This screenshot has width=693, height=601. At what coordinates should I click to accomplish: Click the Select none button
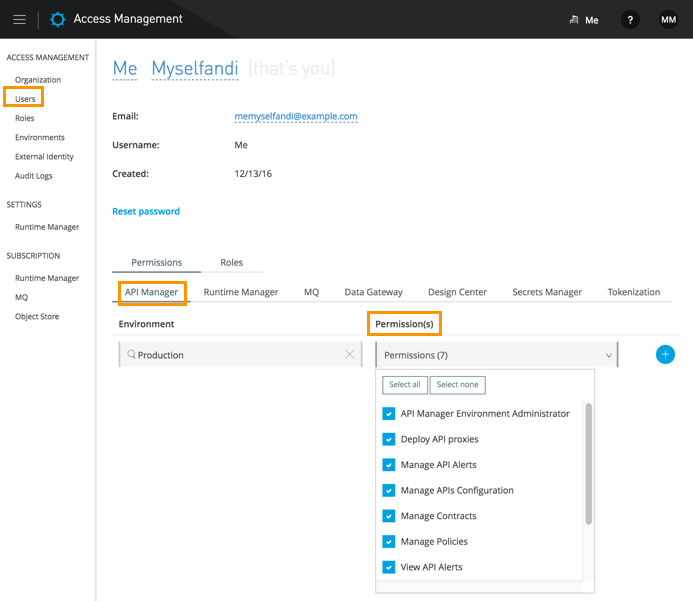click(457, 384)
